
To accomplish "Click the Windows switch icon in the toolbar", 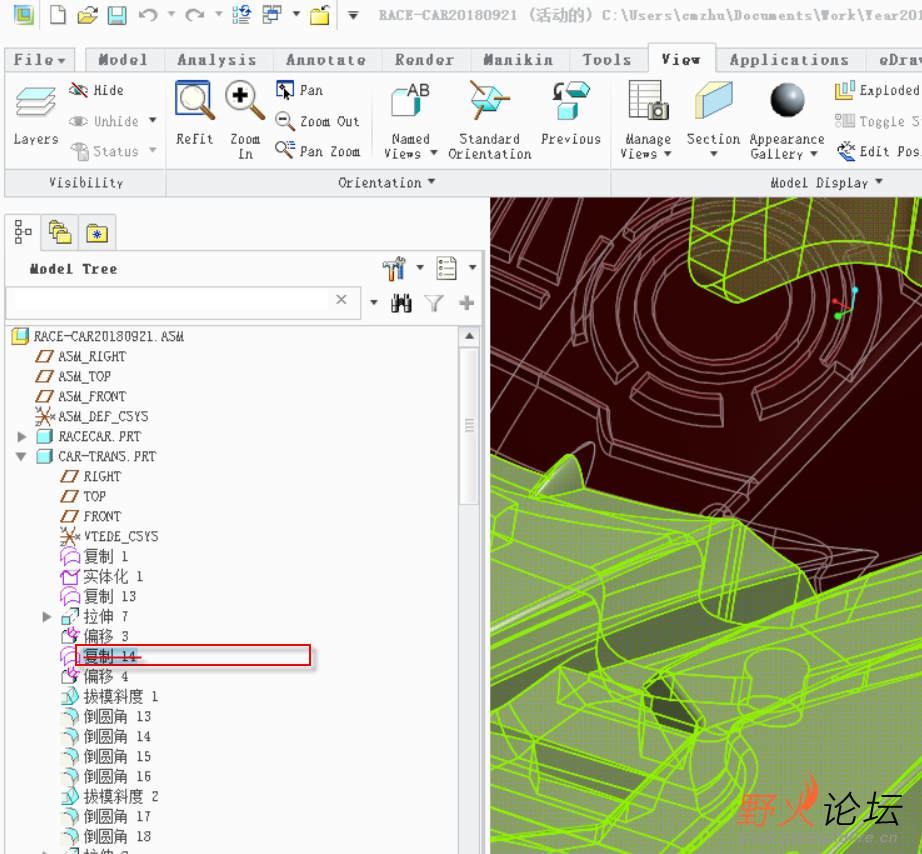I will [272, 14].
